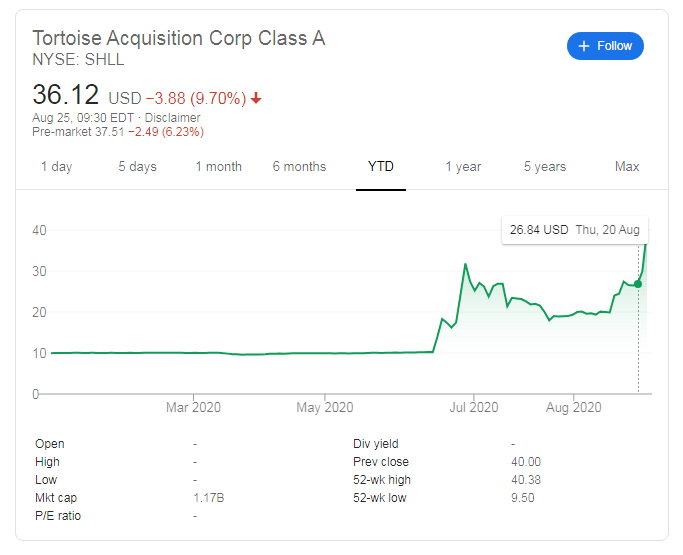Click the Tortoise Acquisition Corp title
Screen dimensions: 683x555
tap(178, 38)
